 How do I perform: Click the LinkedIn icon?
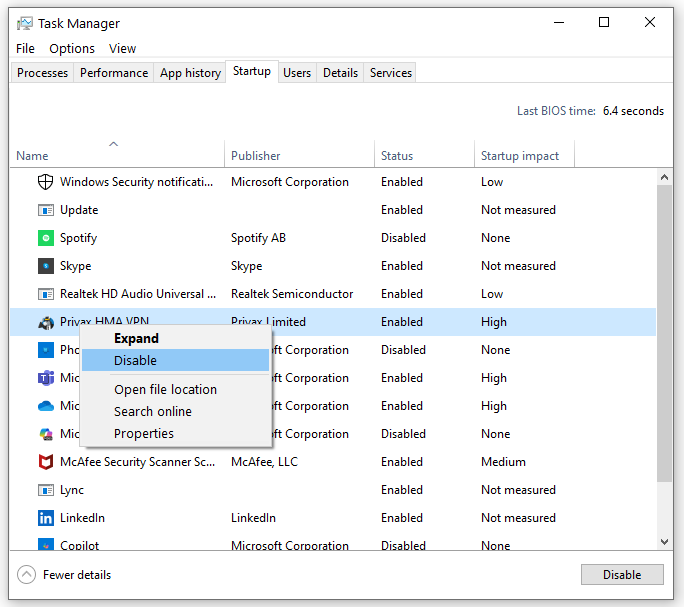45,518
